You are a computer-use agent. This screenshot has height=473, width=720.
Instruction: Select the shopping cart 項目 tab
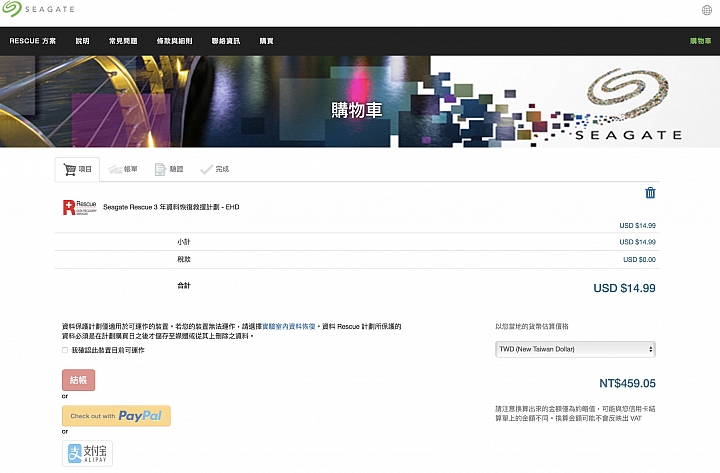[78, 169]
